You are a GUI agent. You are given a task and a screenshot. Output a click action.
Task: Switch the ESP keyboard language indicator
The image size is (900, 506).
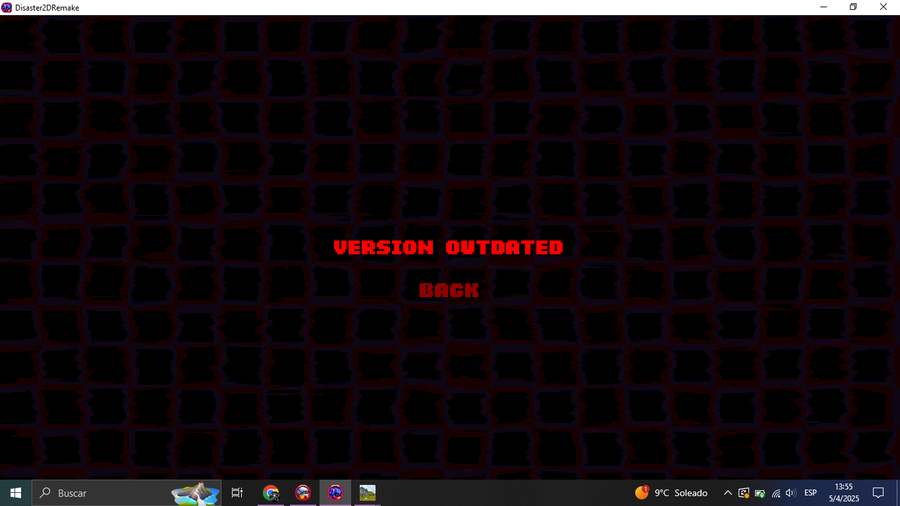pyautogui.click(x=810, y=493)
